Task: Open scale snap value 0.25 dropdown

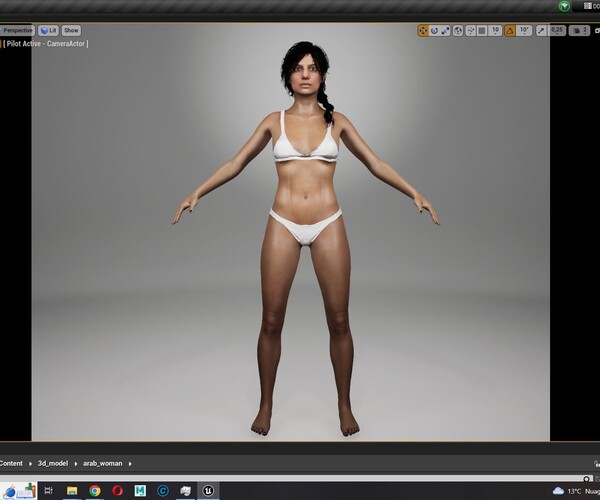Action: [x=557, y=31]
